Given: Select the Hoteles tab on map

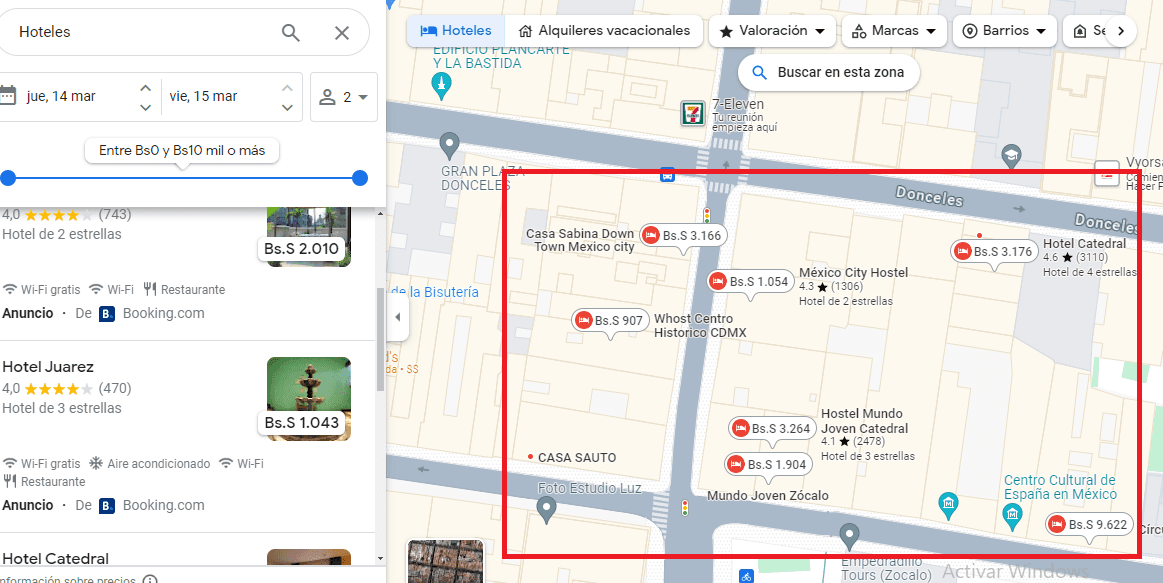Looking at the screenshot, I should [455, 31].
